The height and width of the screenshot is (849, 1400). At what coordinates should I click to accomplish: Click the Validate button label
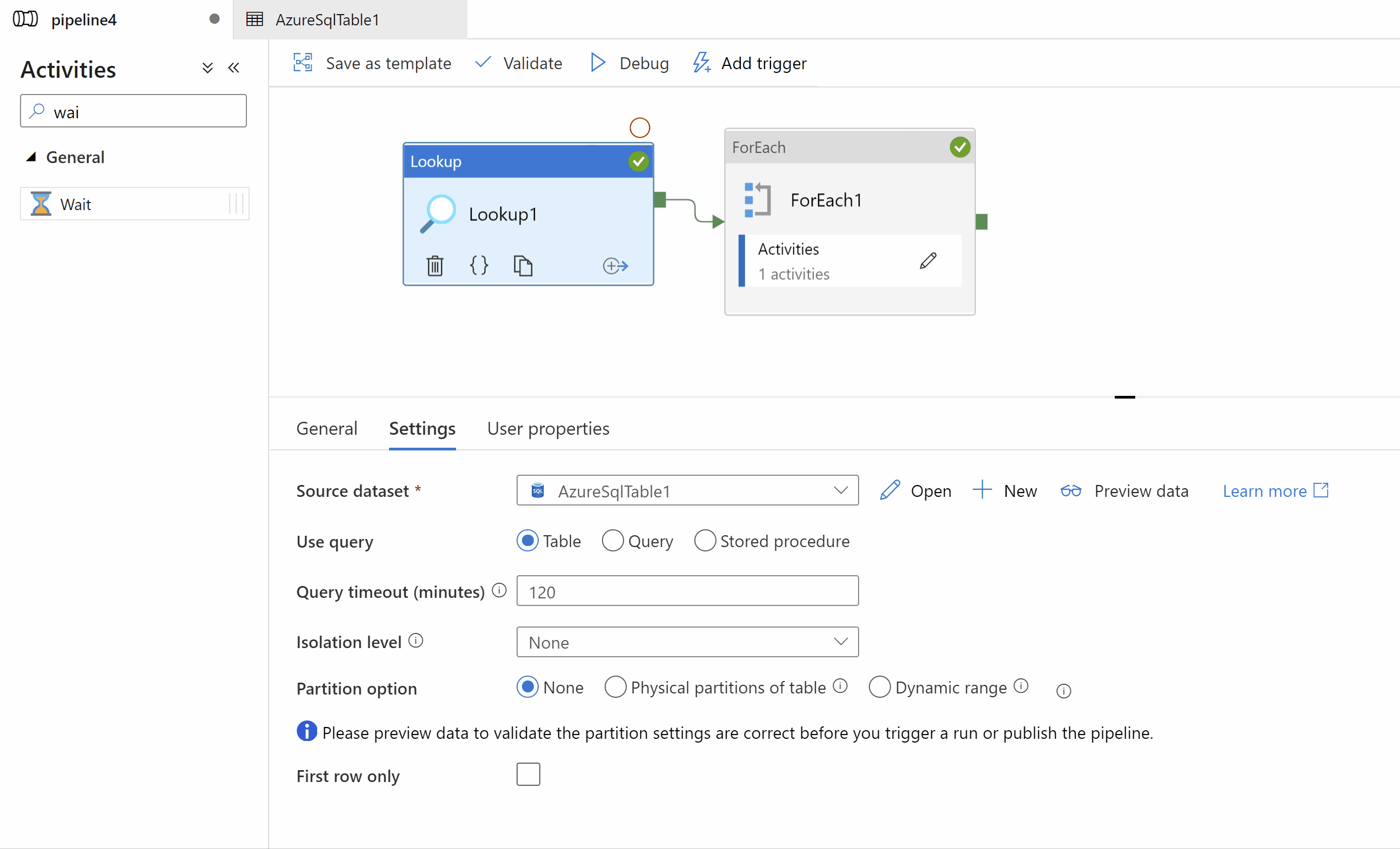click(533, 63)
